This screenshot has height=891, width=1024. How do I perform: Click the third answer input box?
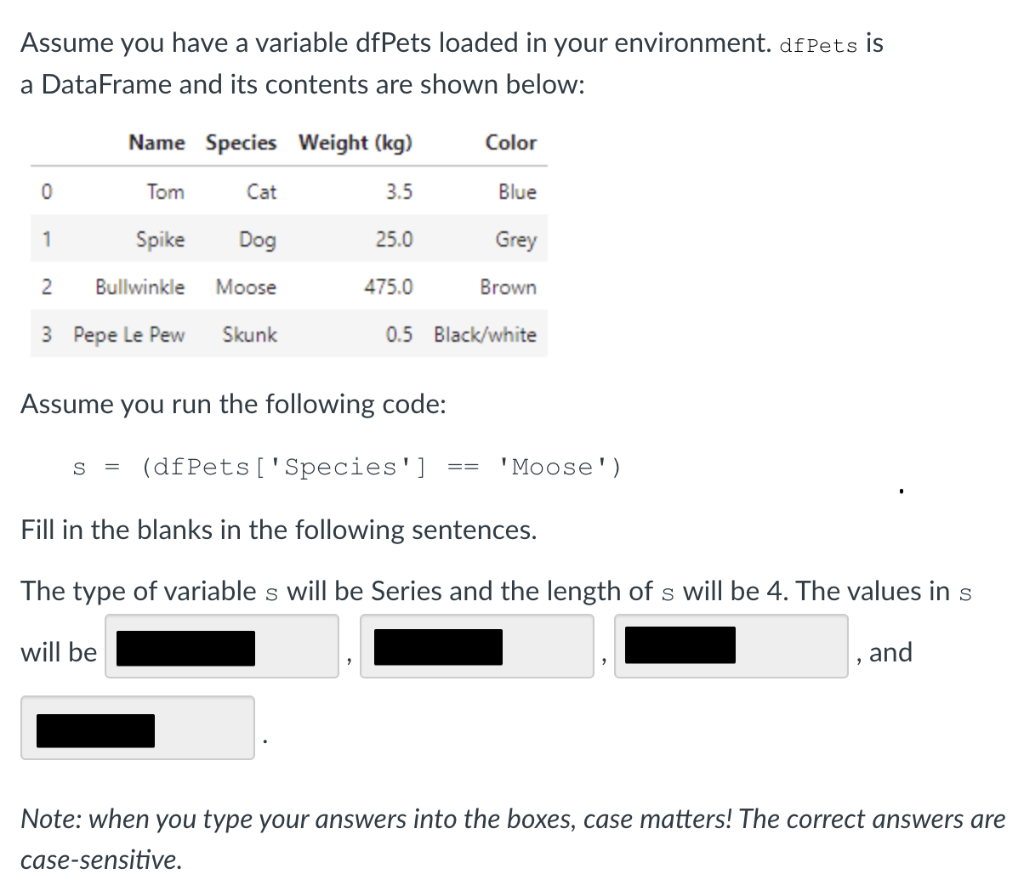point(731,645)
